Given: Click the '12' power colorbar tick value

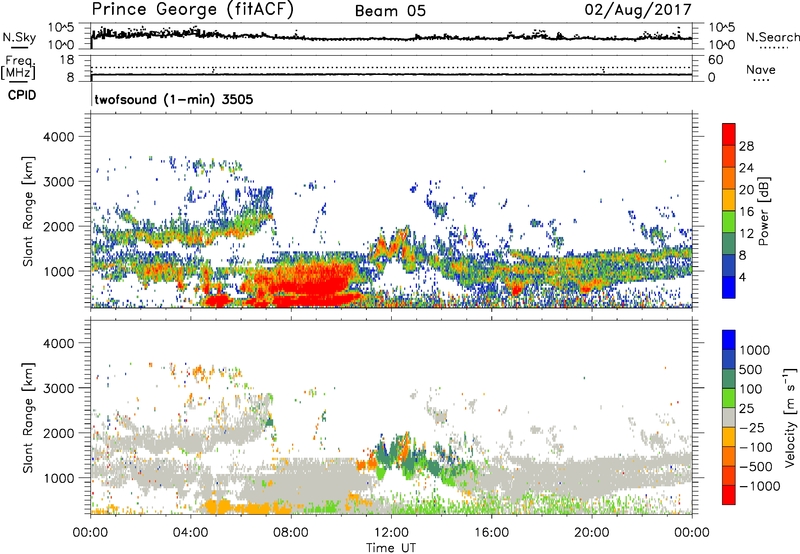Looking at the screenshot, I should pyautogui.click(x=746, y=234).
